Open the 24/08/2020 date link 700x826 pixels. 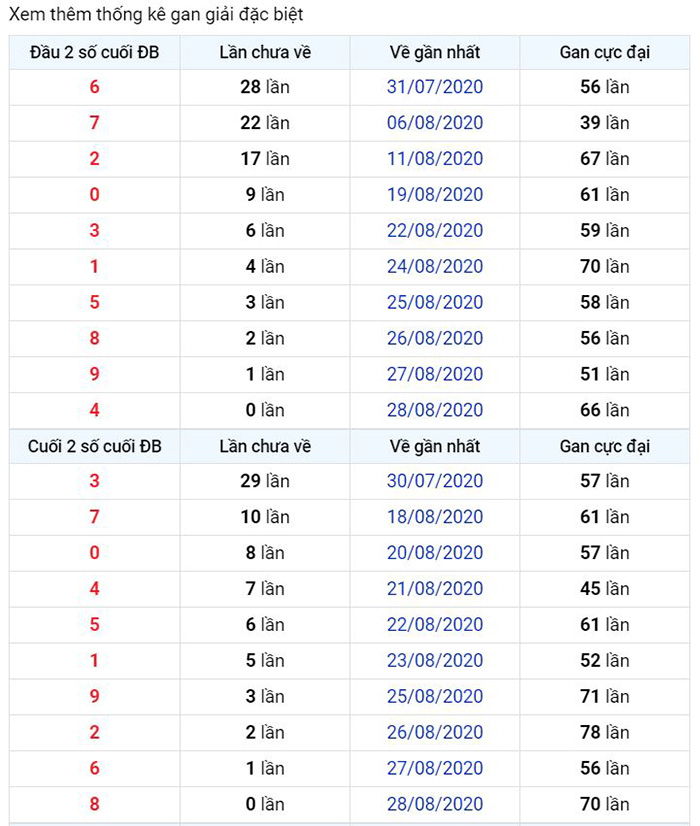point(435,266)
